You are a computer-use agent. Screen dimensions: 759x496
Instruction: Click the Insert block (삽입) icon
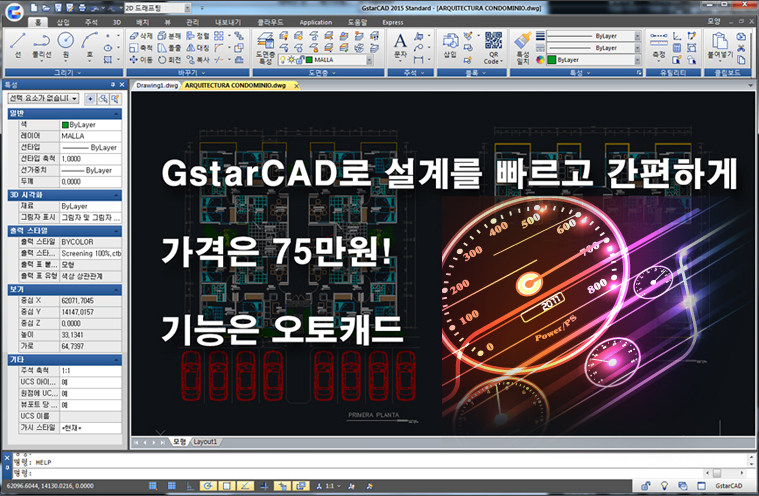point(450,46)
